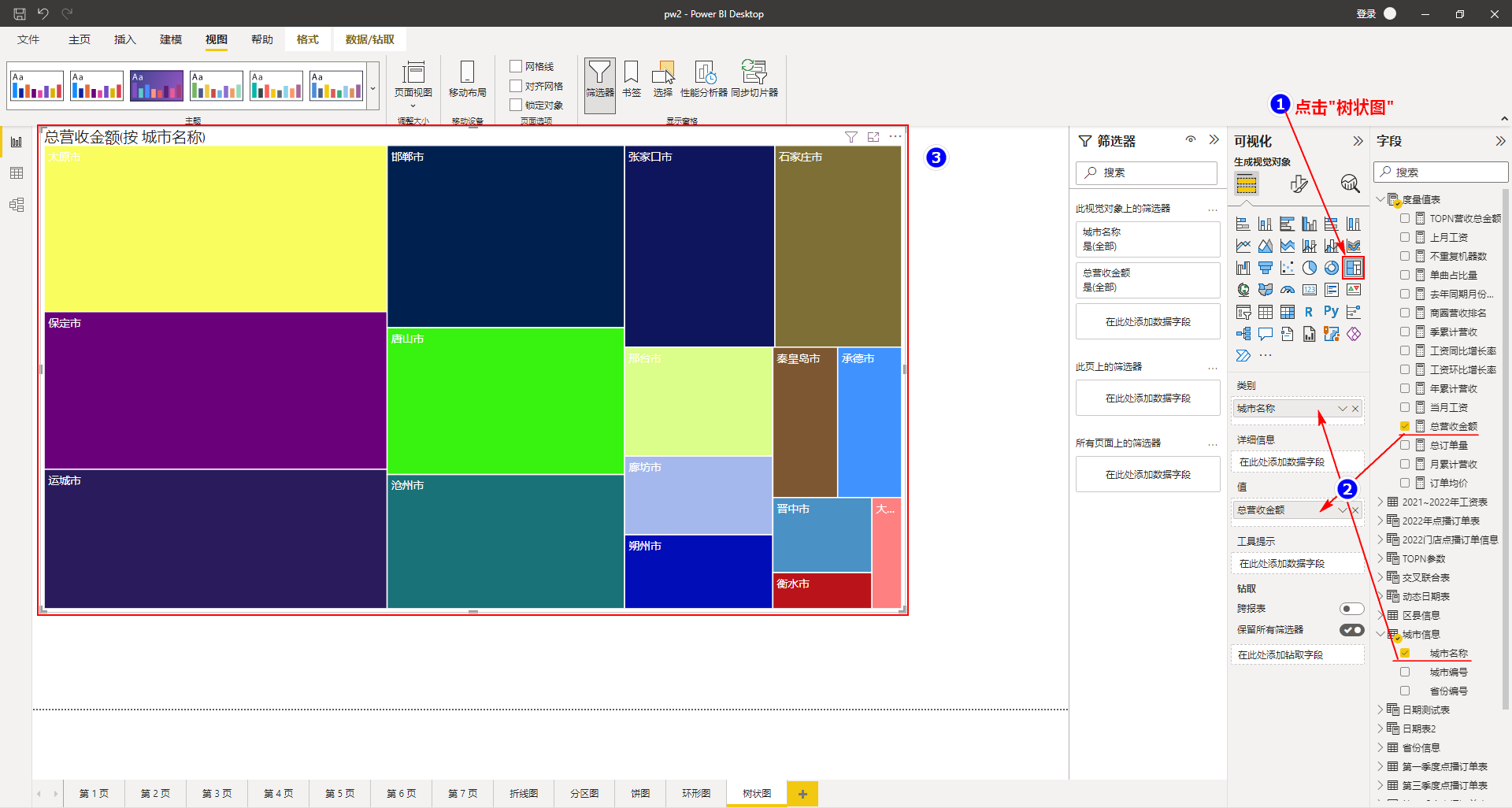Click the Fields pane search box
This screenshot has height=808, width=1512.
click(x=1441, y=172)
